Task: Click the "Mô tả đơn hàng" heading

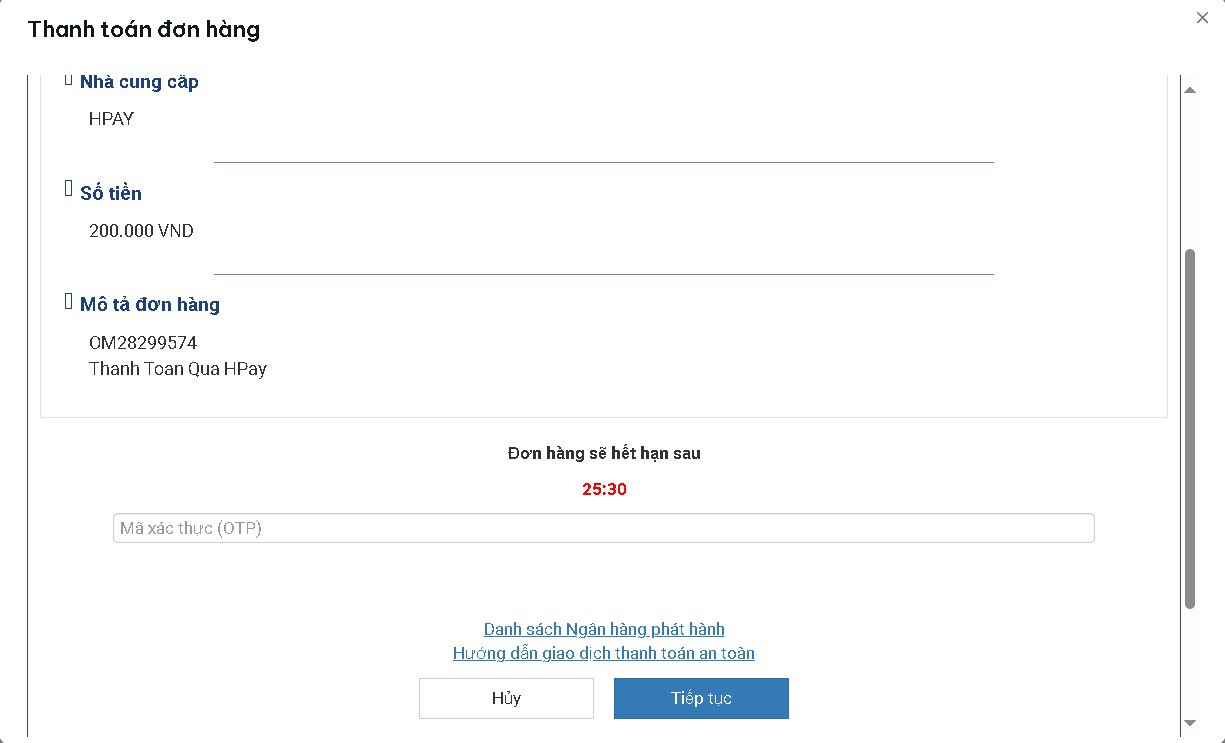Action: coord(150,305)
